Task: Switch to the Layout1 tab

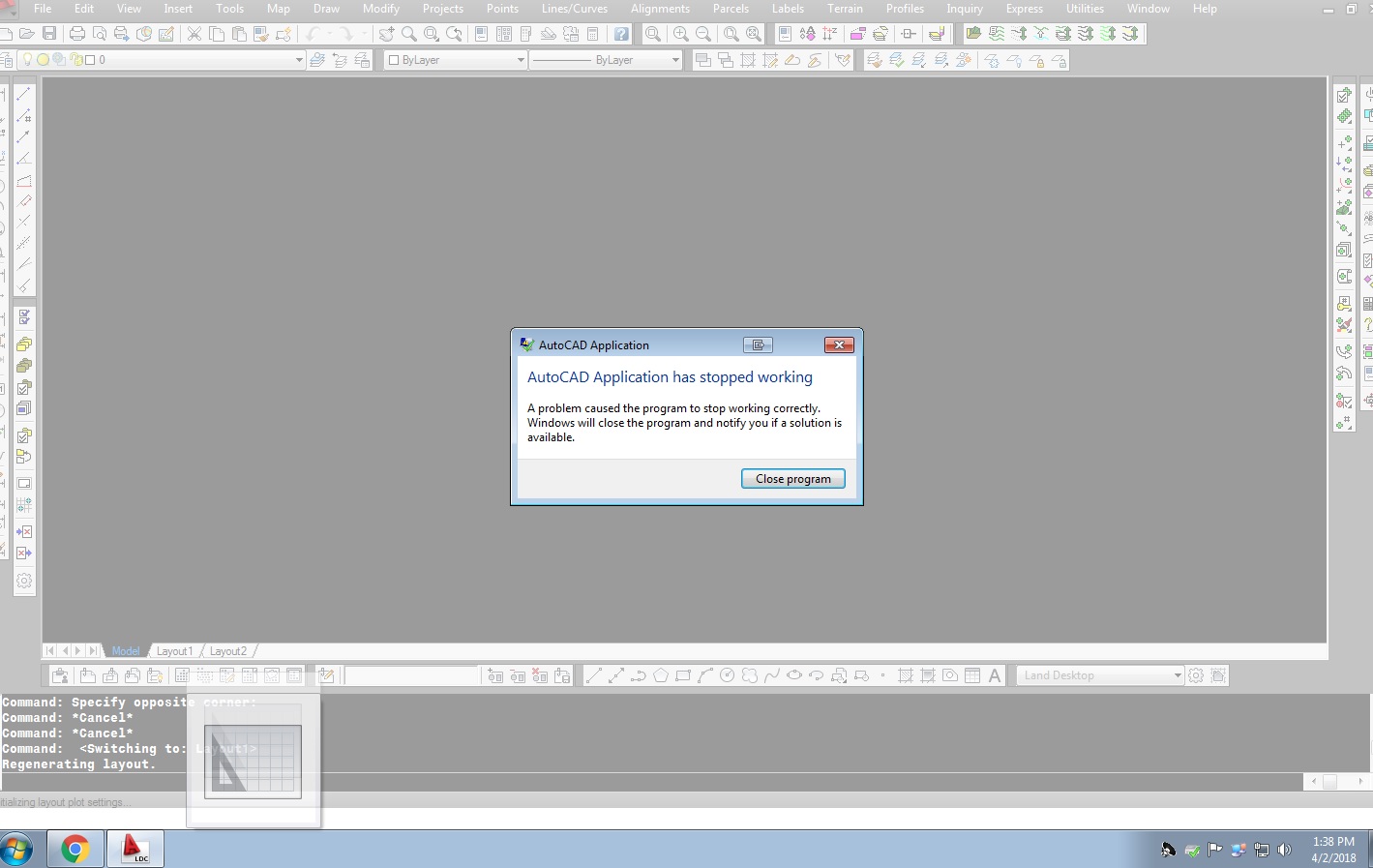Action: [x=174, y=650]
